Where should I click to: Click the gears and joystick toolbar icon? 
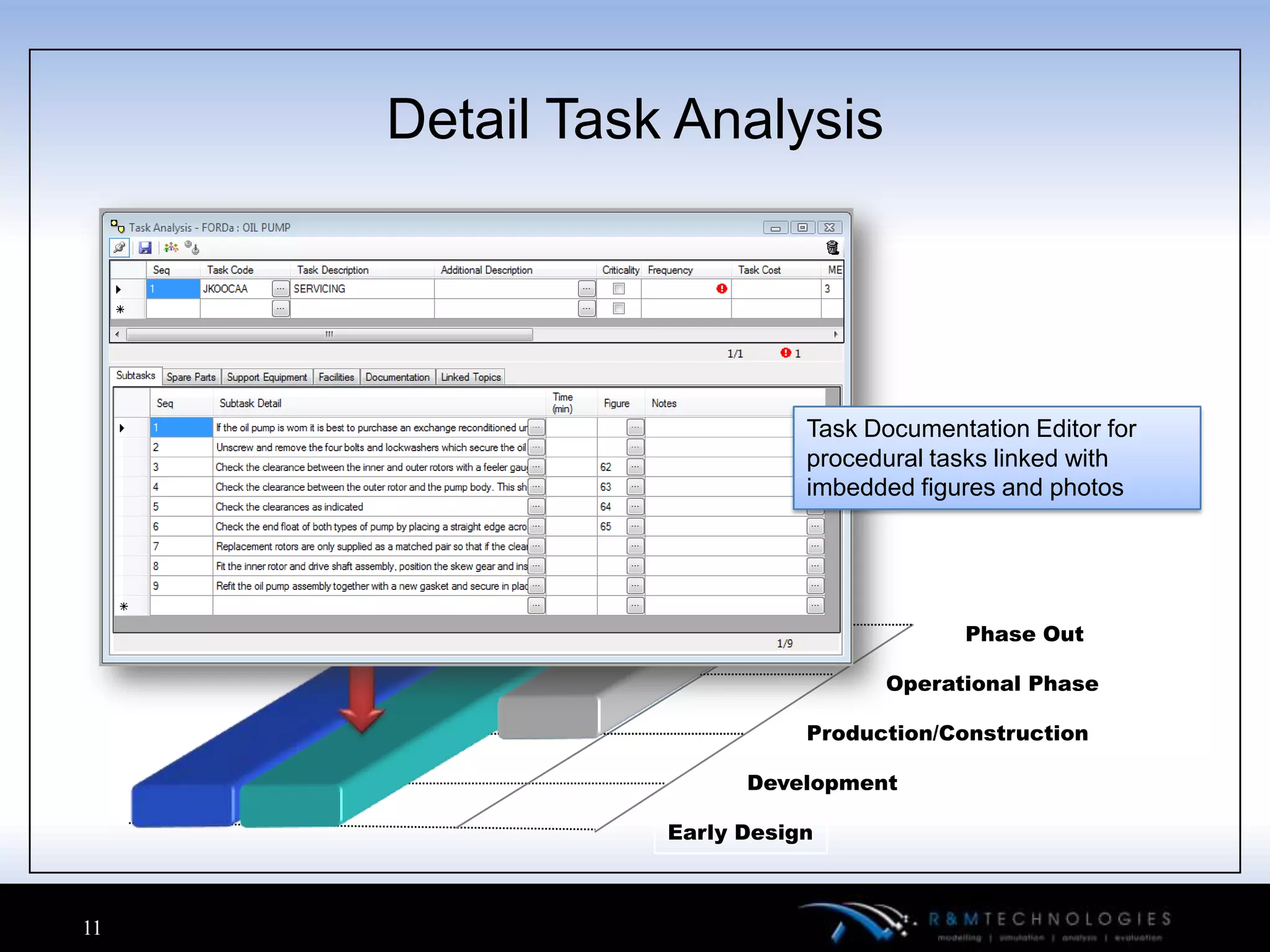click(192, 248)
